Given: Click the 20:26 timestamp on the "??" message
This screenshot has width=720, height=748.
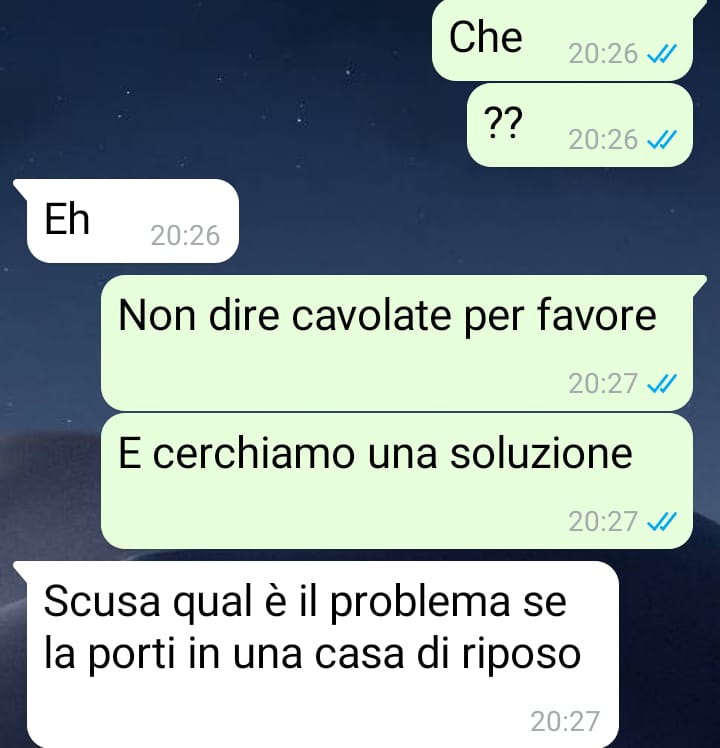Looking at the screenshot, I should click(x=603, y=140).
